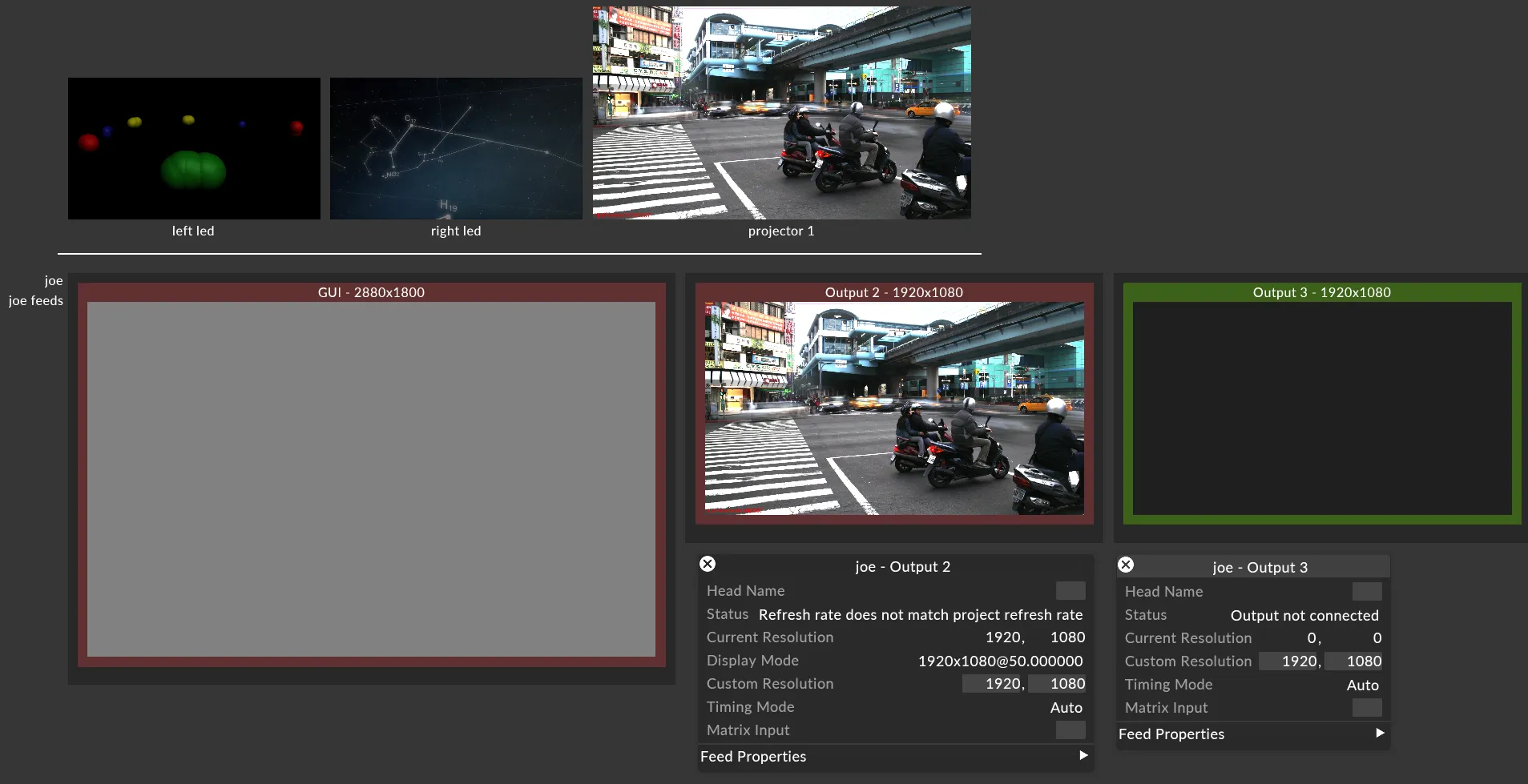This screenshot has width=1528, height=784.
Task: Click the Head Name field for Output 3
Action: [x=1366, y=592]
